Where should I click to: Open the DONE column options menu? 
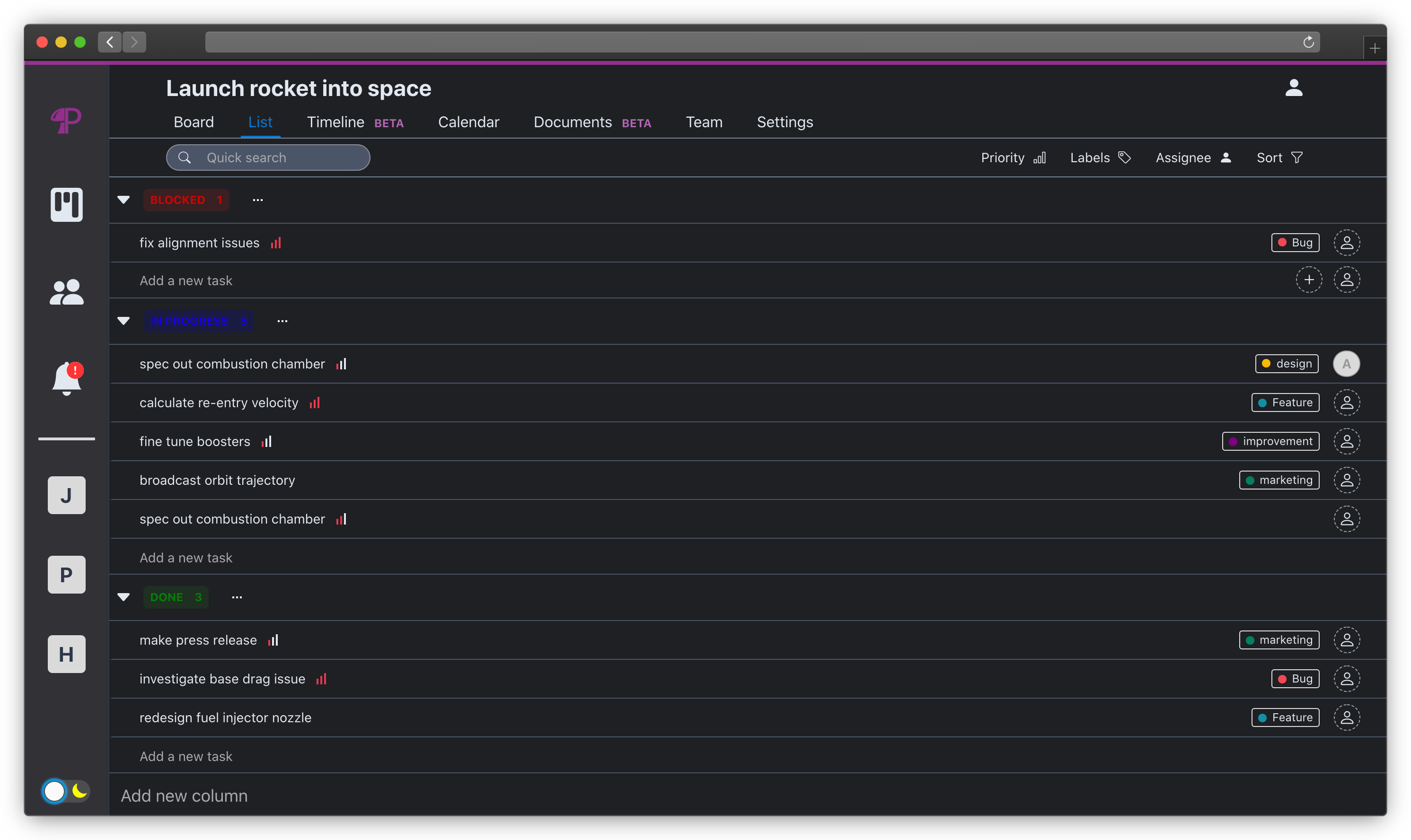(x=237, y=597)
